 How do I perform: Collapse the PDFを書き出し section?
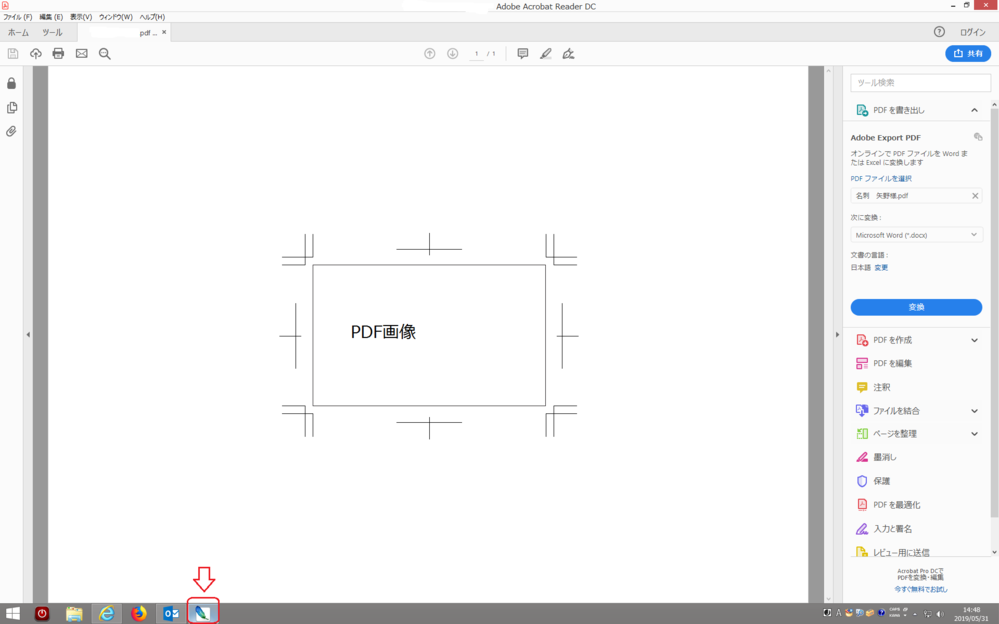coord(974,110)
